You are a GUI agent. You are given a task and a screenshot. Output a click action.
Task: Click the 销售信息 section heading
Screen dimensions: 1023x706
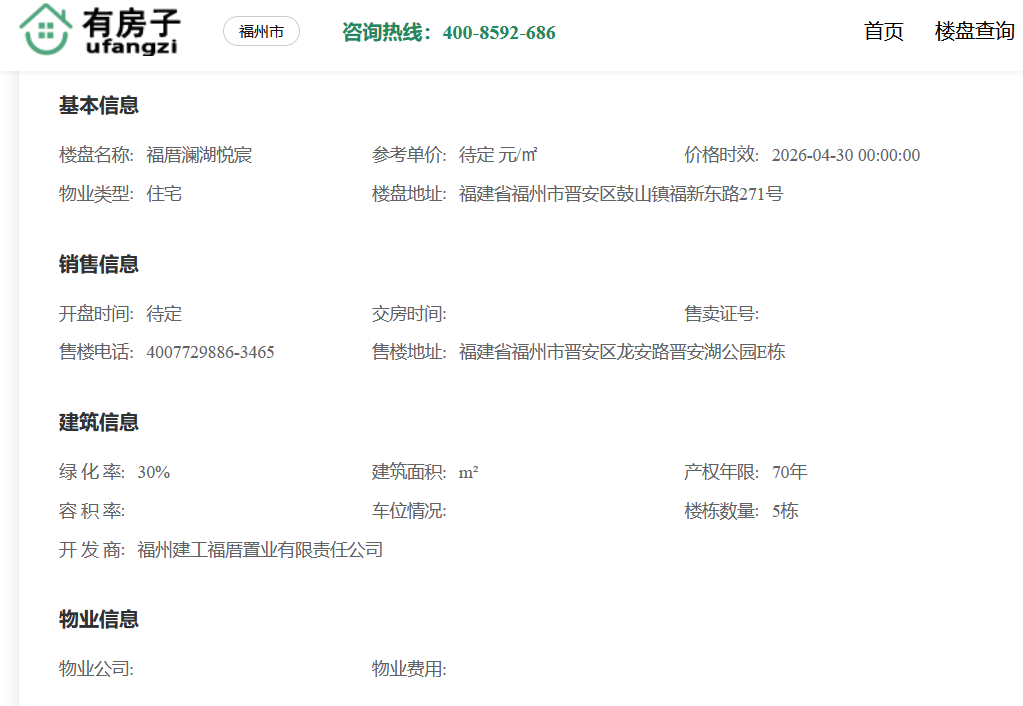tap(98, 264)
